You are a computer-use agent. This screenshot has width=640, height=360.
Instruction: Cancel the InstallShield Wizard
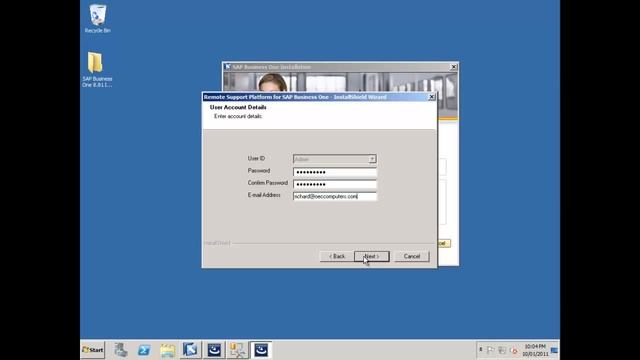(x=412, y=256)
